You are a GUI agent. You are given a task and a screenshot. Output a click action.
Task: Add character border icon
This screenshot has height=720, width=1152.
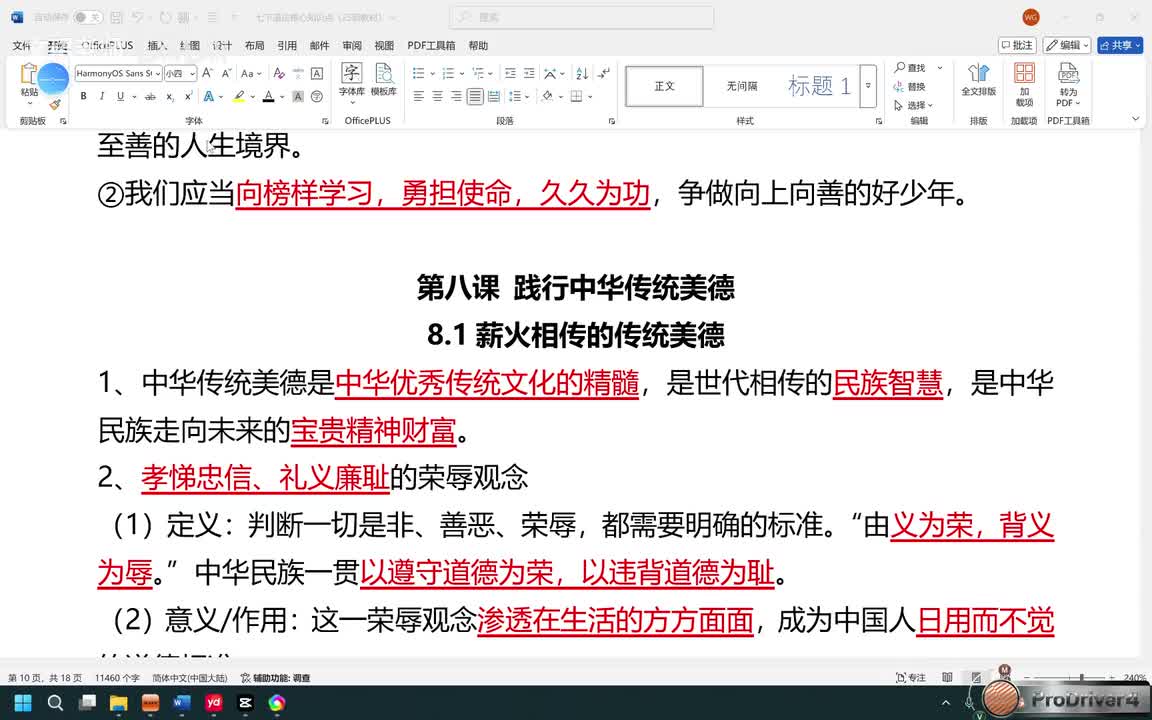coord(317,73)
